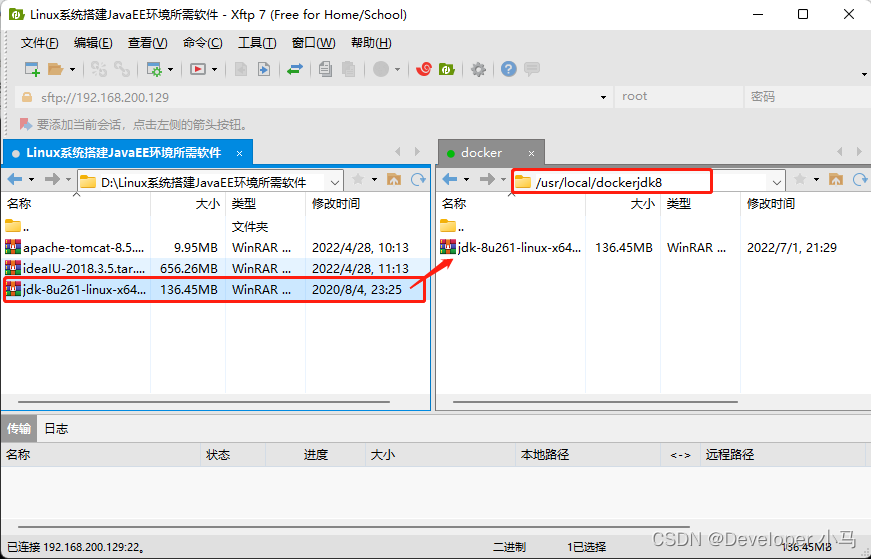Close the docker tab
This screenshot has height=559, width=871.
tap(532, 153)
